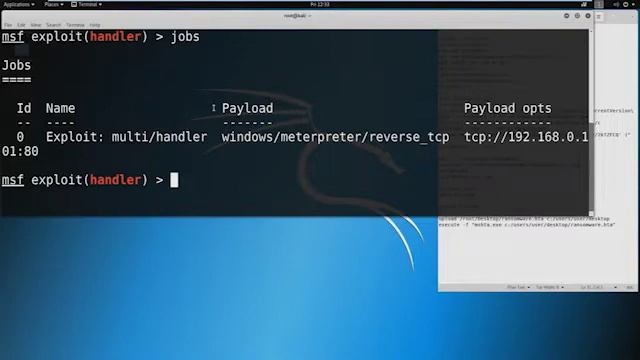This screenshot has height=360, width=640.
Task: Click the hamburger menu of the text editor
Action: (599, 17)
